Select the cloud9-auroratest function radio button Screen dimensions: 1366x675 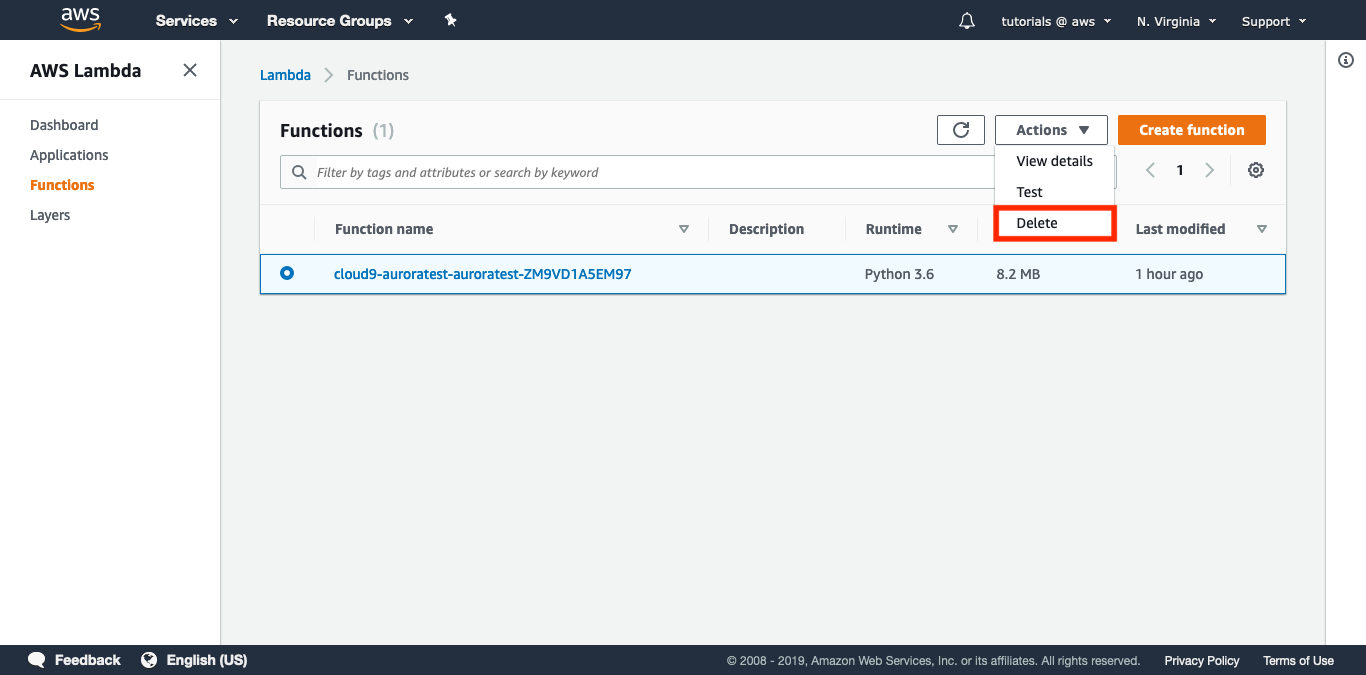coord(287,273)
